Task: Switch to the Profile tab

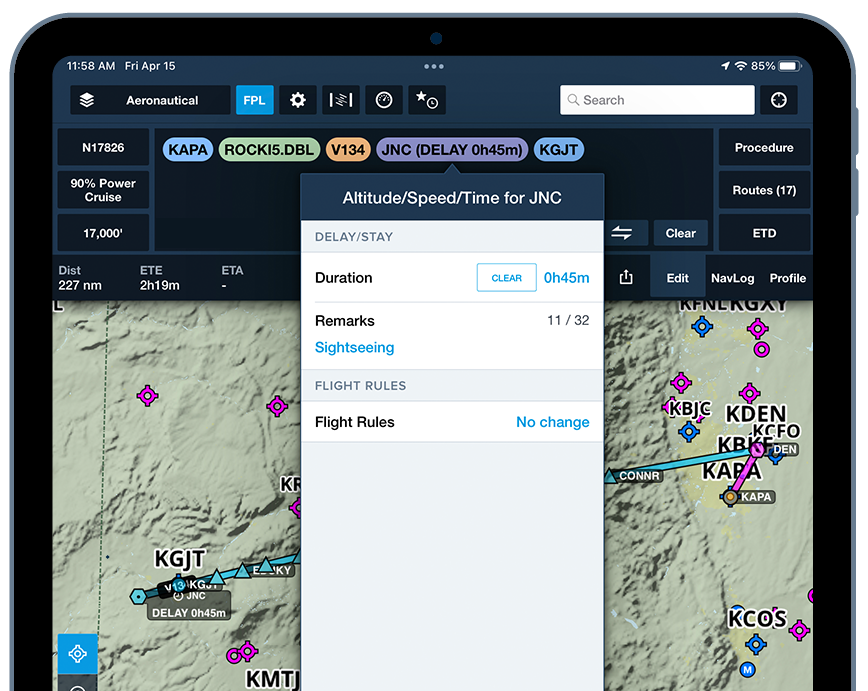Action: coord(788,278)
